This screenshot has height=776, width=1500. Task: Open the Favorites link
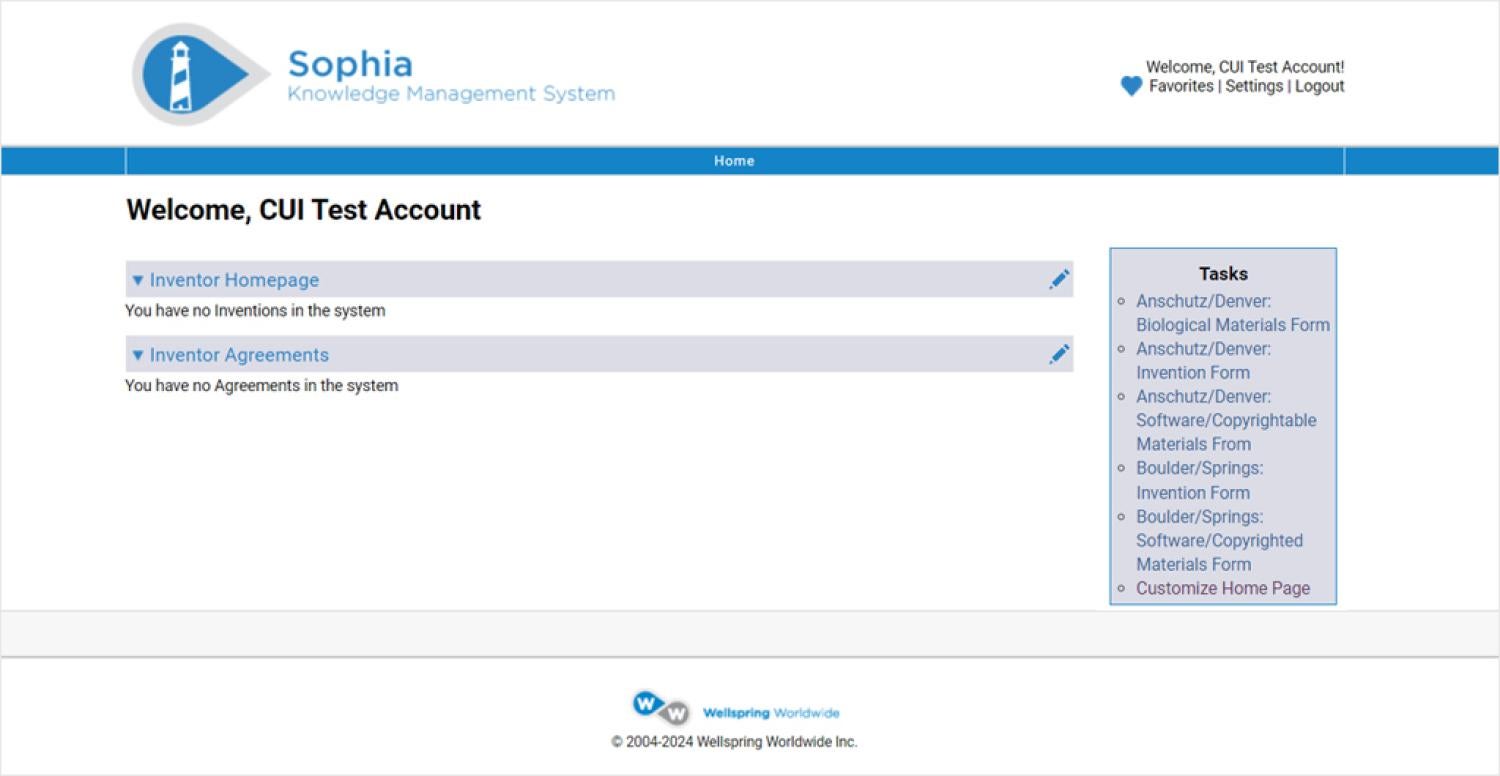[x=1181, y=86]
